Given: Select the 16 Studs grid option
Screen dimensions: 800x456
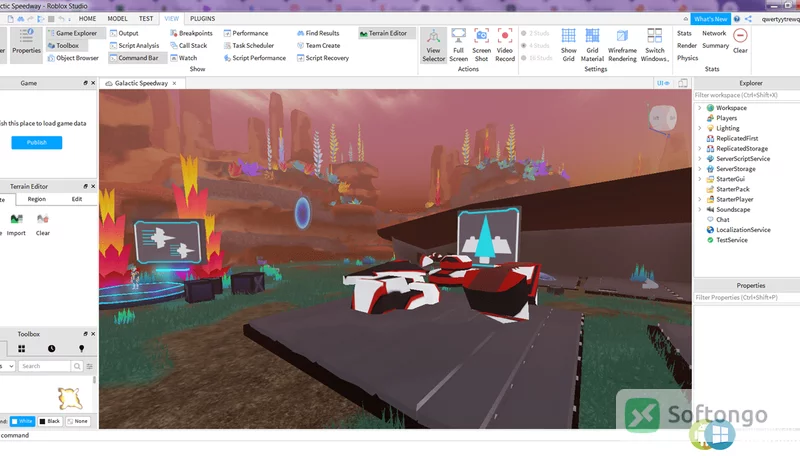Looking at the screenshot, I should 537,58.
